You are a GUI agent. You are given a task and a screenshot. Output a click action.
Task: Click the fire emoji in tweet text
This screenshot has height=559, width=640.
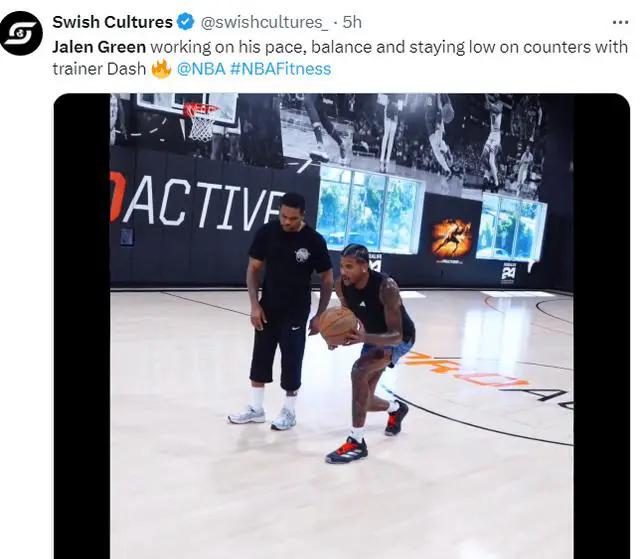tap(161, 69)
